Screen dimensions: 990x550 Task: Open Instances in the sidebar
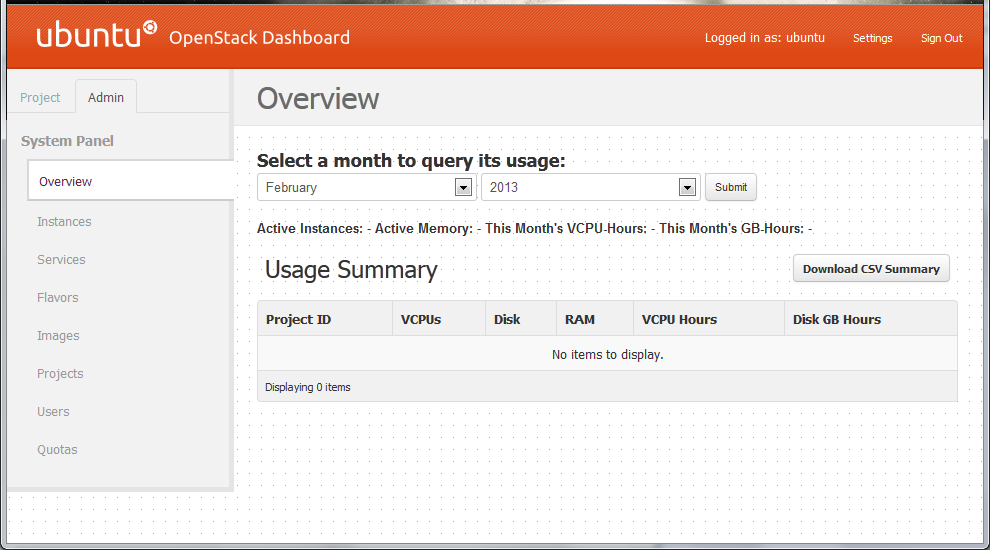[64, 222]
